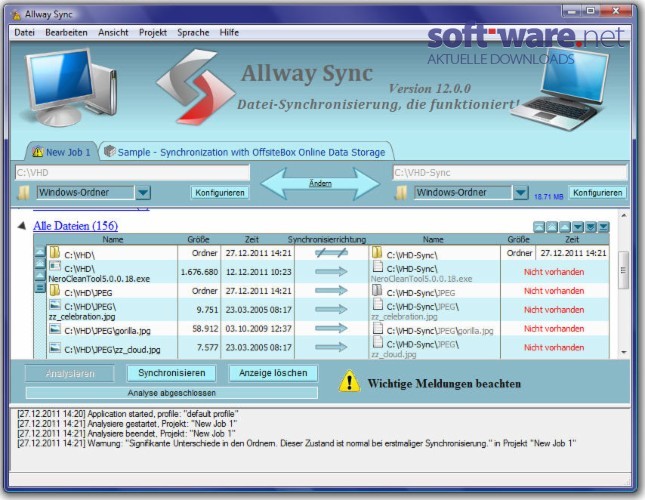
Task: Click Nicht vorhanden in the gorilla.jpg row
Action: 554,329
